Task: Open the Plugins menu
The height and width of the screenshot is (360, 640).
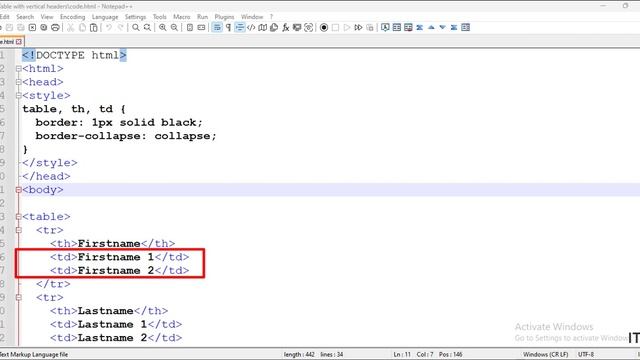Action: pos(224,17)
